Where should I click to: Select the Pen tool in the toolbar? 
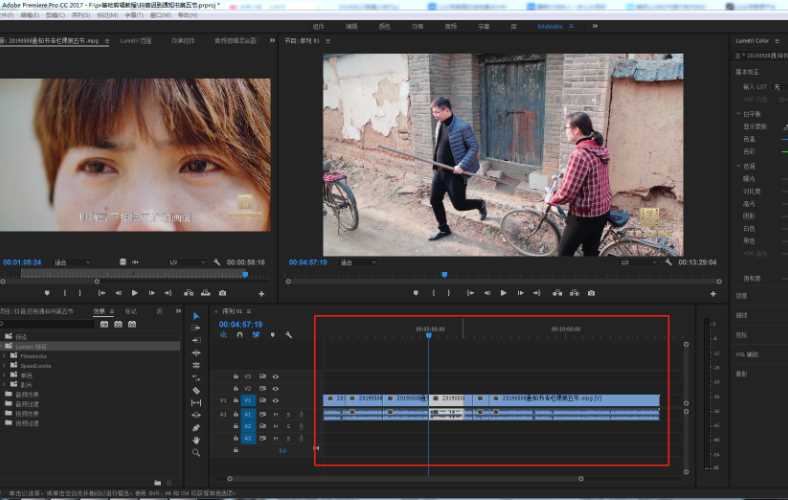point(196,427)
